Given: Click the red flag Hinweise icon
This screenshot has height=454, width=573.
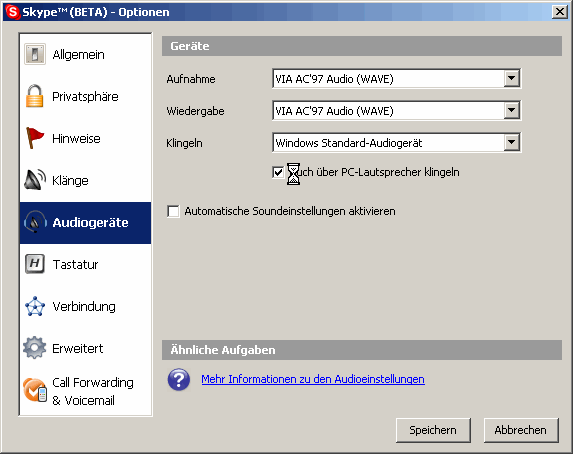Looking at the screenshot, I should coord(35,138).
